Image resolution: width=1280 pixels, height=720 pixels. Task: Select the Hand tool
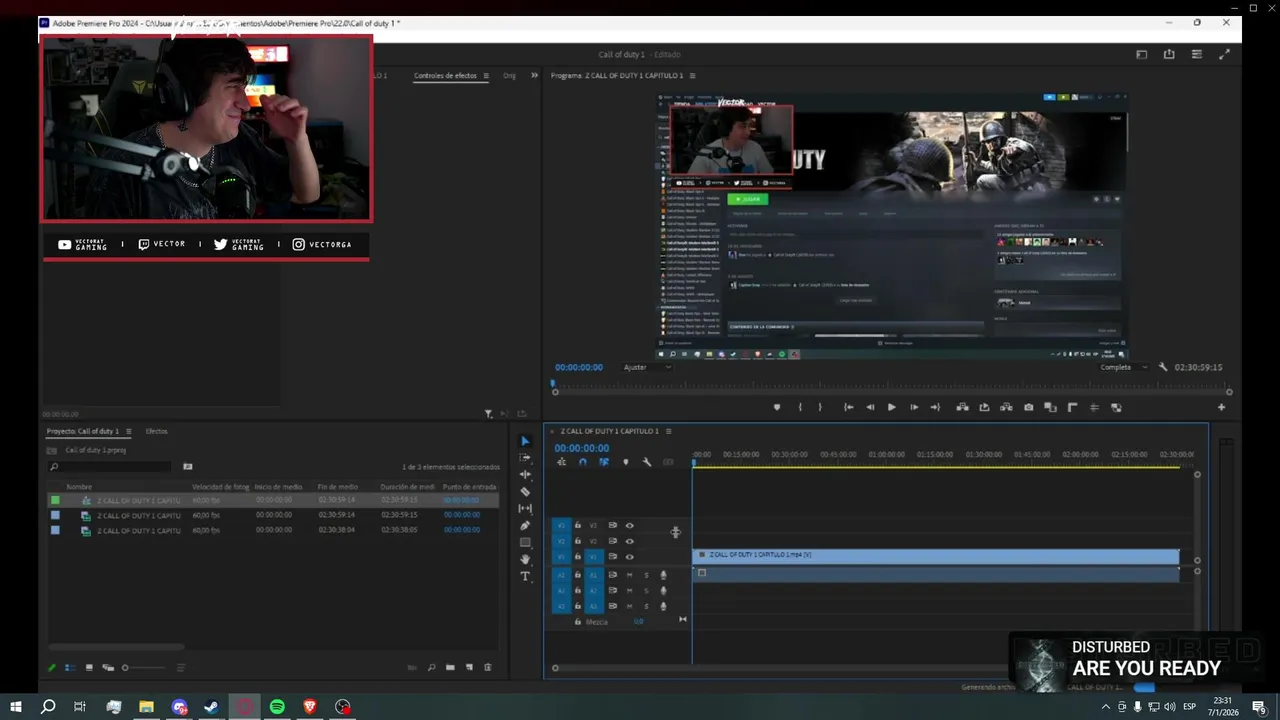525,560
